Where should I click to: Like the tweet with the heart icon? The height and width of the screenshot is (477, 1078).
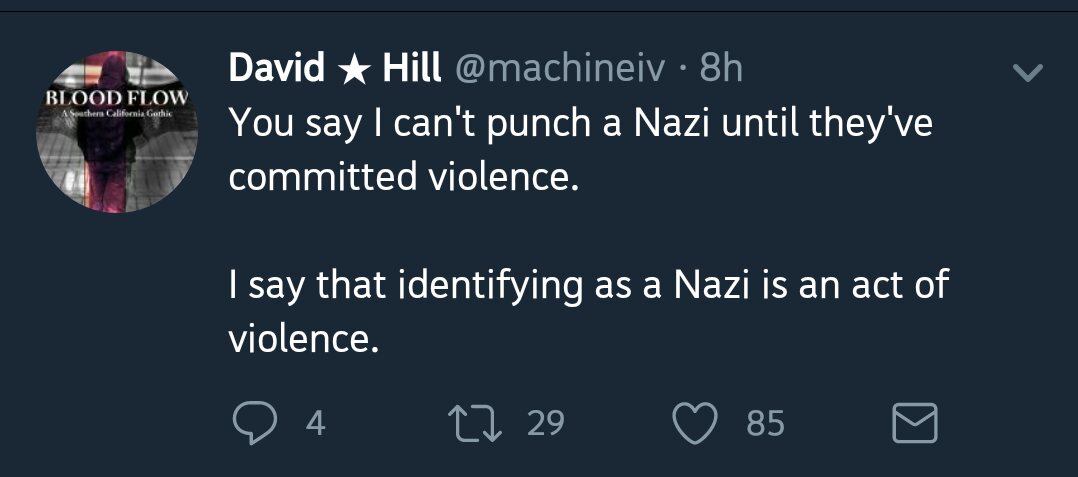[x=694, y=423]
